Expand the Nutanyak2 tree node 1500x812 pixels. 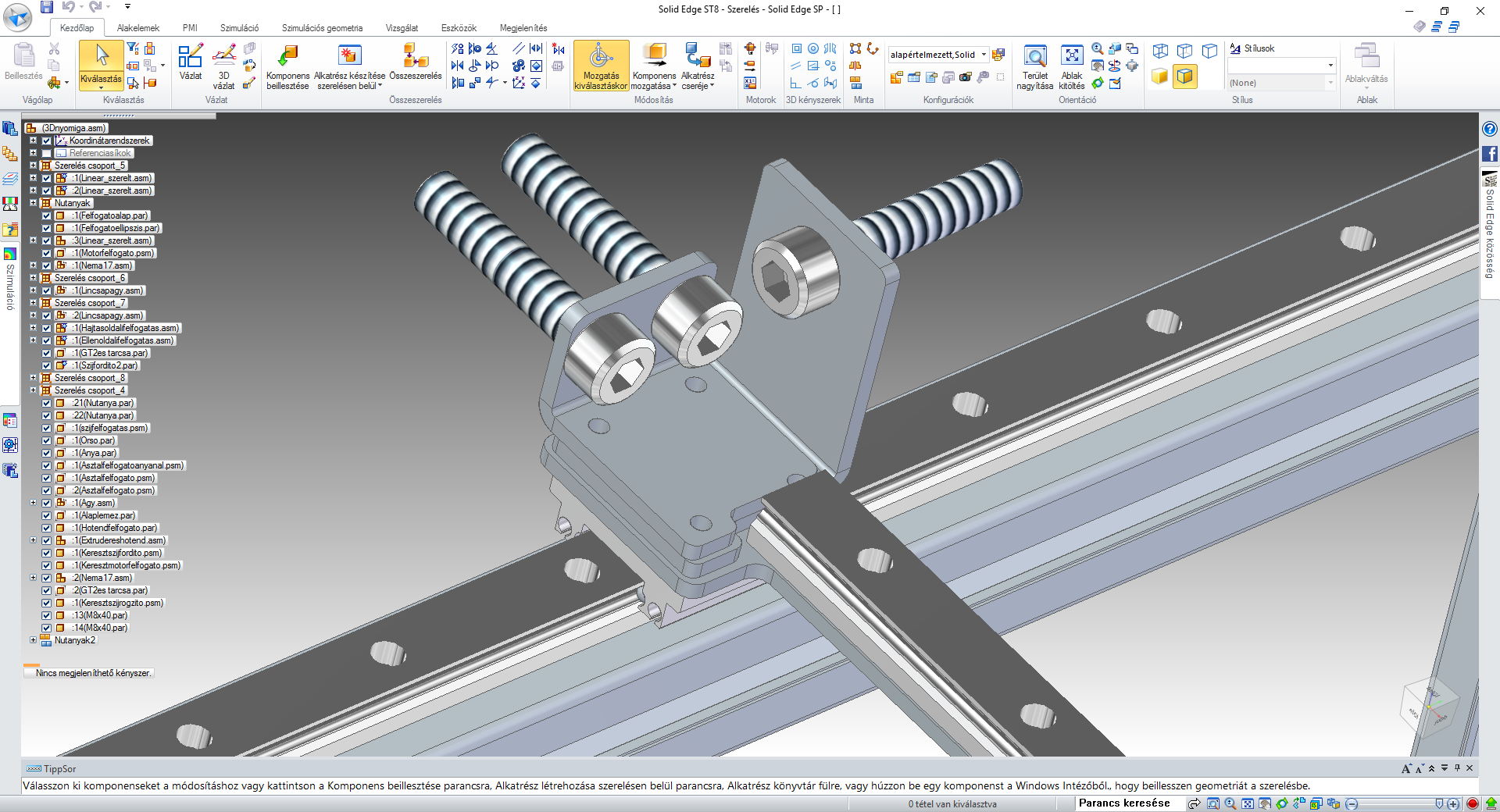pos(33,640)
